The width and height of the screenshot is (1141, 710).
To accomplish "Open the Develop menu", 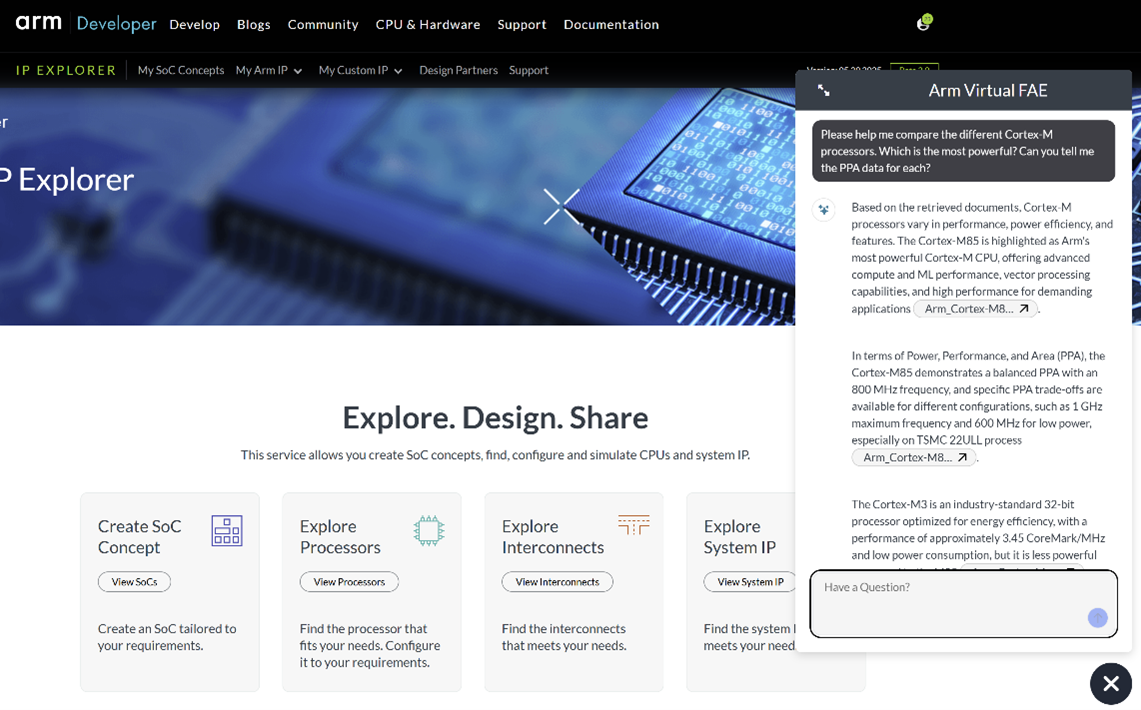I will 194,24.
